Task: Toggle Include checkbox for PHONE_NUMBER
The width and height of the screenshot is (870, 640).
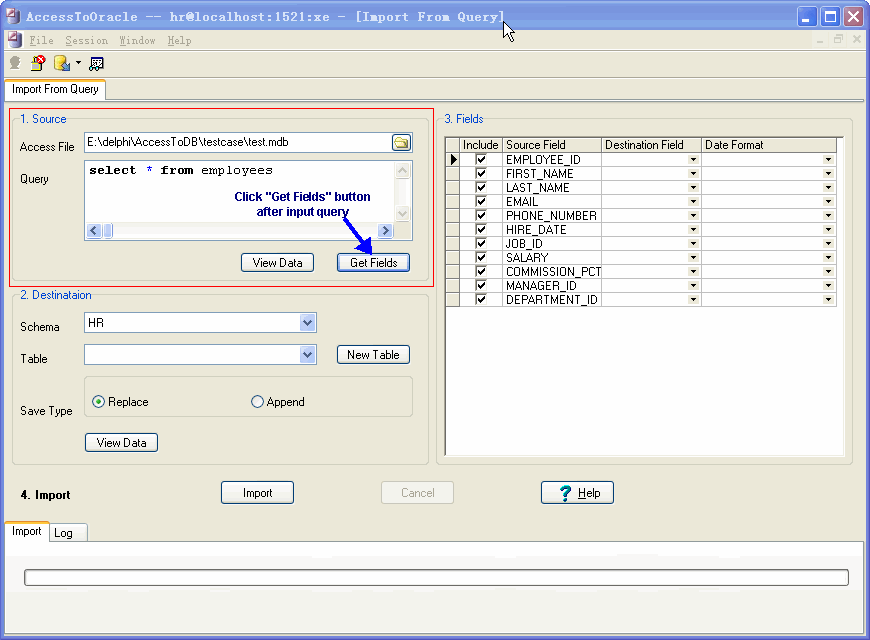Action: (481, 215)
